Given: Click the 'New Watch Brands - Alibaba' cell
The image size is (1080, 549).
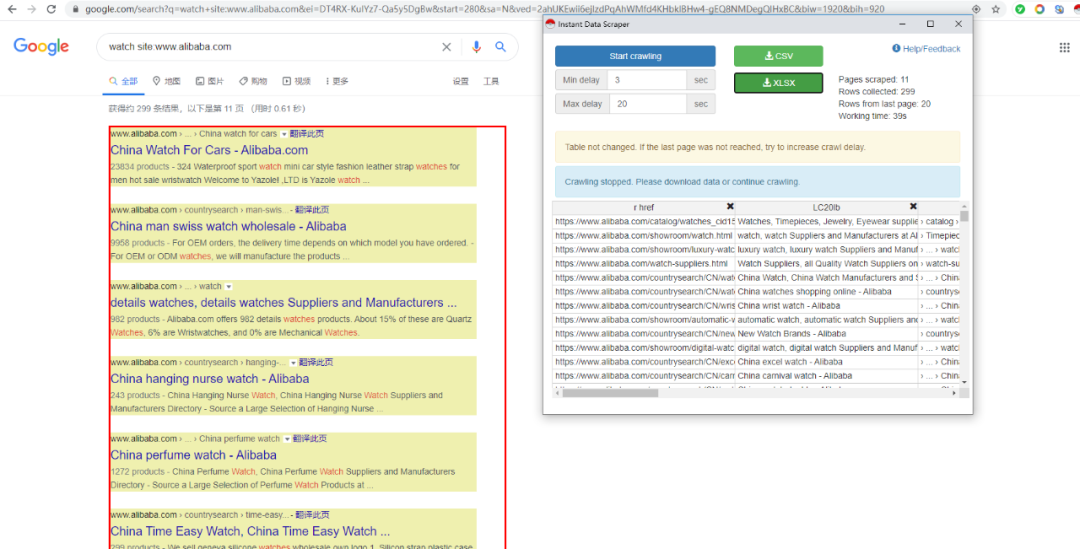Looking at the screenshot, I should [827, 334].
